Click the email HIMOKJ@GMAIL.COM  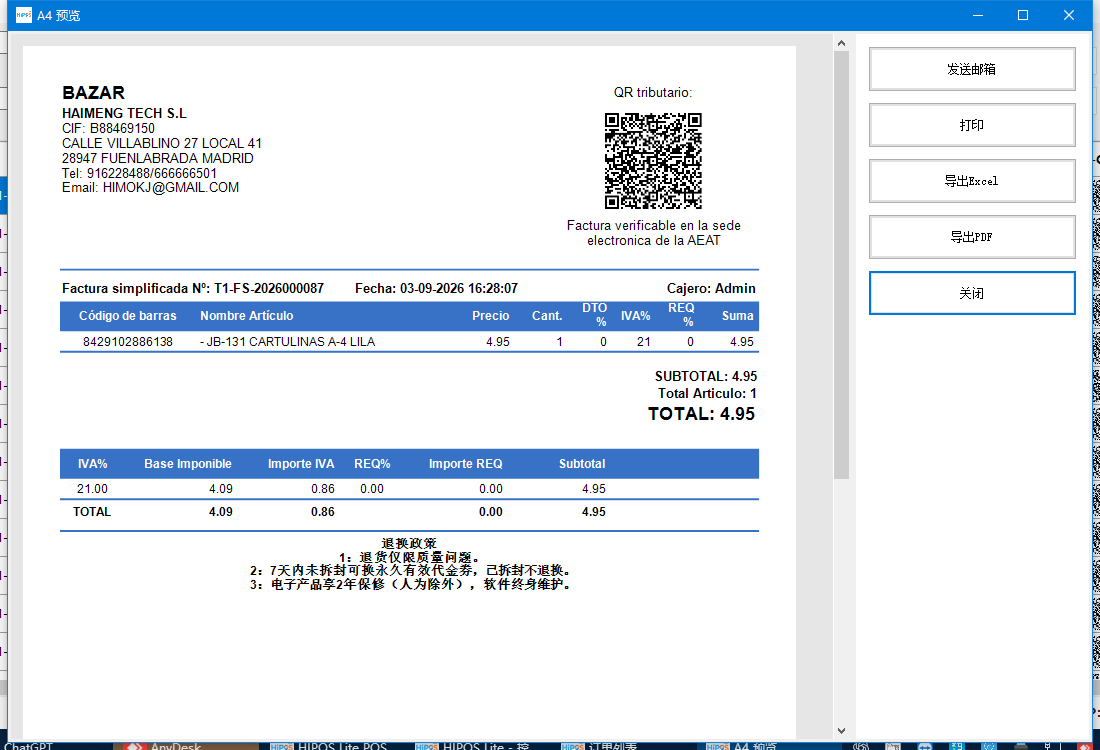(x=170, y=187)
